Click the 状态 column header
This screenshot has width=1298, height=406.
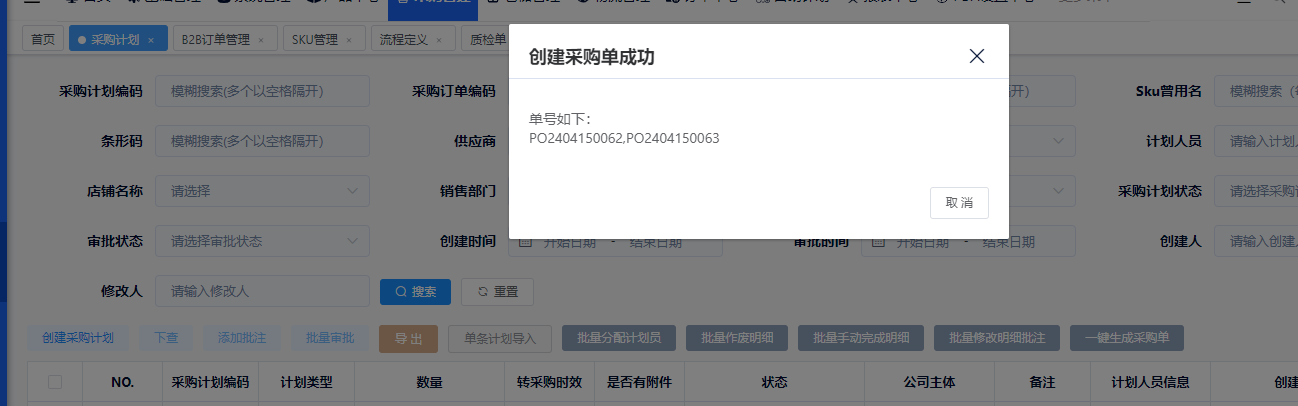pos(775,383)
